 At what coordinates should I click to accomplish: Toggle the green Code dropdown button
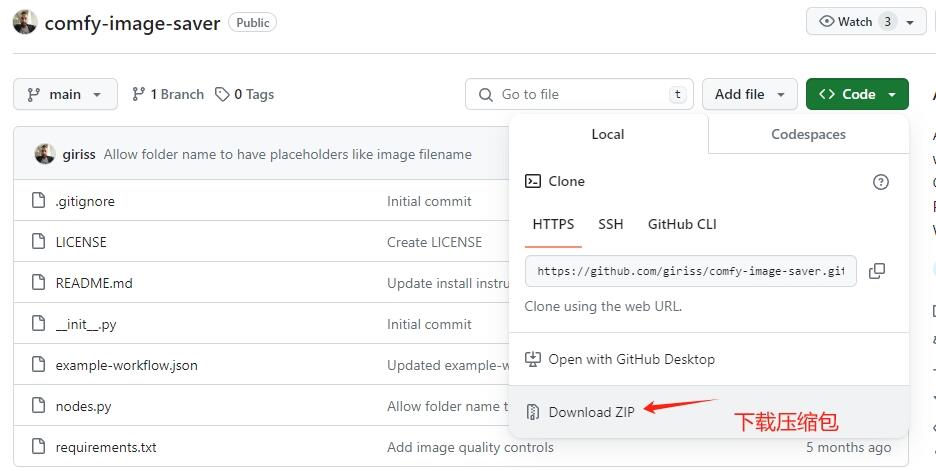[x=857, y=94]
